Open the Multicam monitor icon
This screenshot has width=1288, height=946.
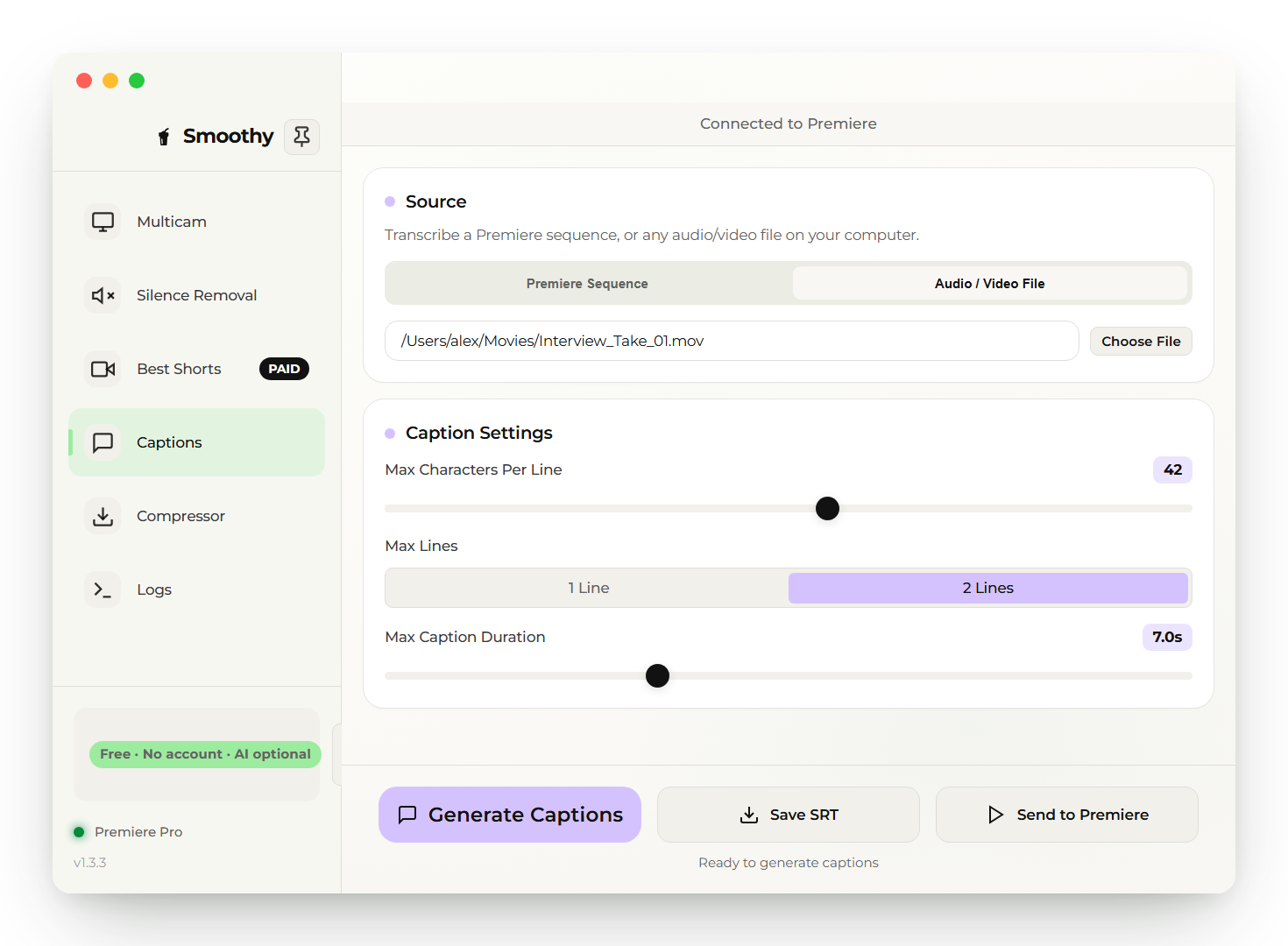103,222
